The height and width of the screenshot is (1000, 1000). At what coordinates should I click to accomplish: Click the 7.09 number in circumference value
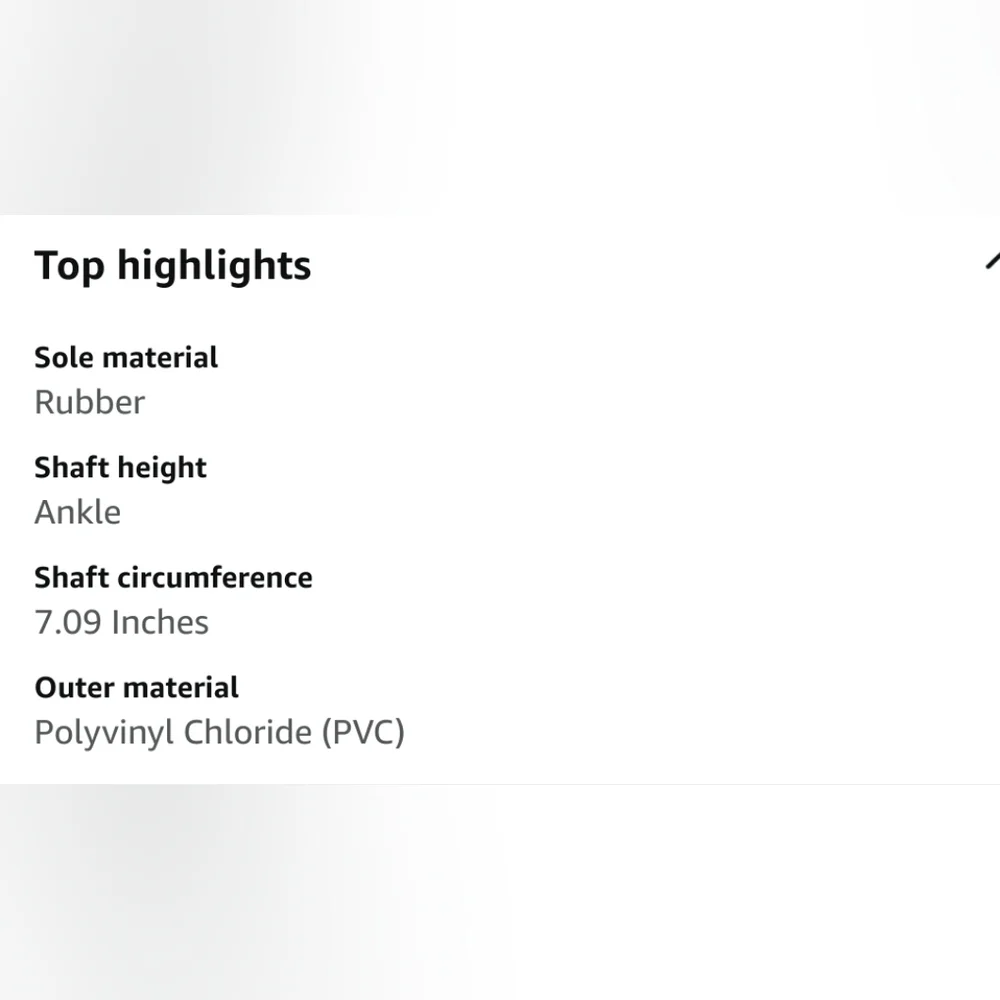[68, 622]
